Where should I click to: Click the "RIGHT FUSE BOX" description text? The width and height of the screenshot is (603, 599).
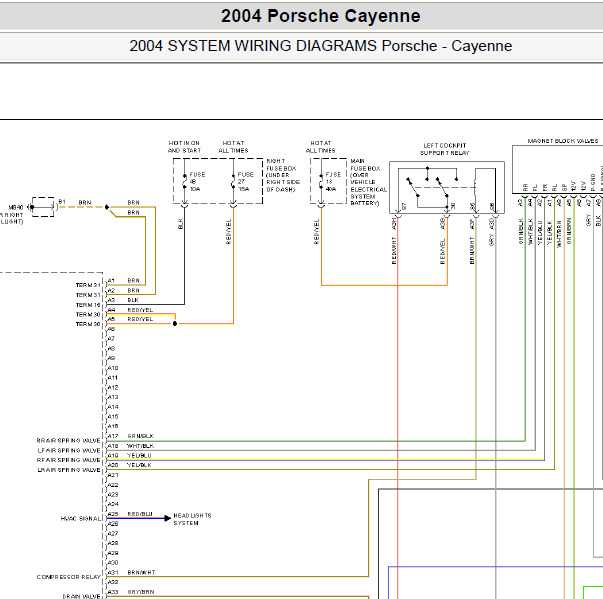click(x=283, y=175)
